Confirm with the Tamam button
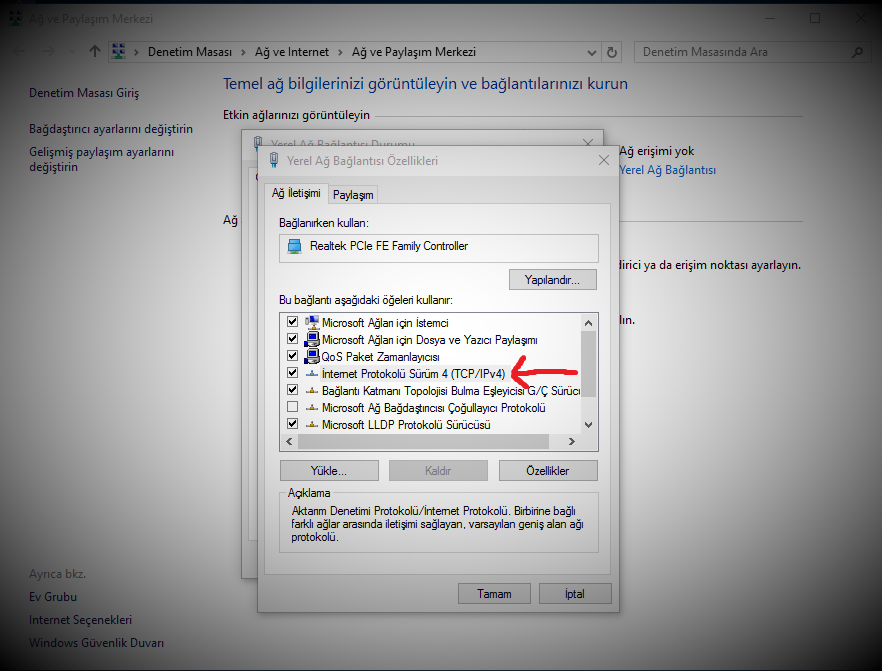This screenshot has width=882, height=671. [494, 594]
